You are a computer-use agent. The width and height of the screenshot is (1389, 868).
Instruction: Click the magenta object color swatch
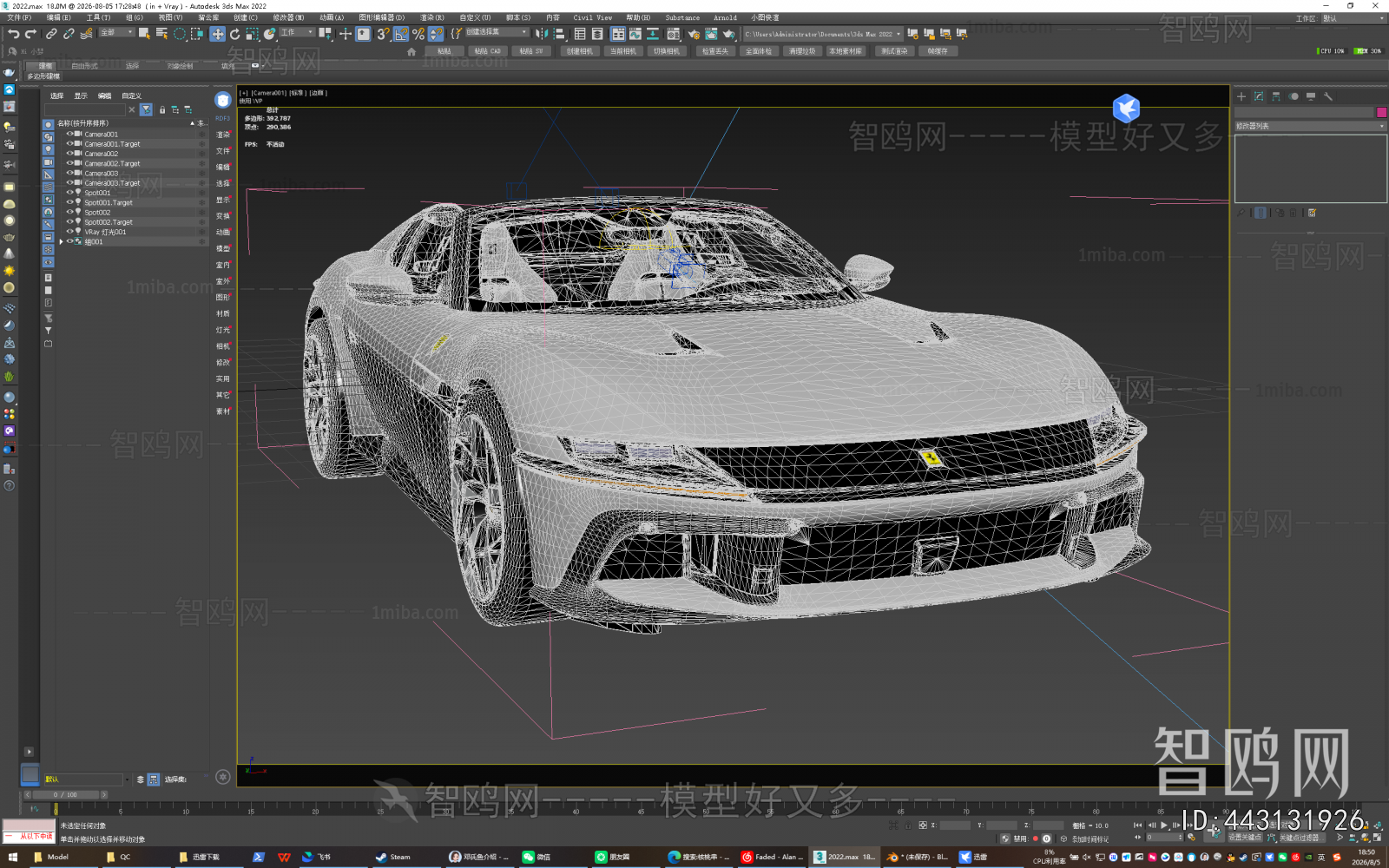(x=1381, y=112)
